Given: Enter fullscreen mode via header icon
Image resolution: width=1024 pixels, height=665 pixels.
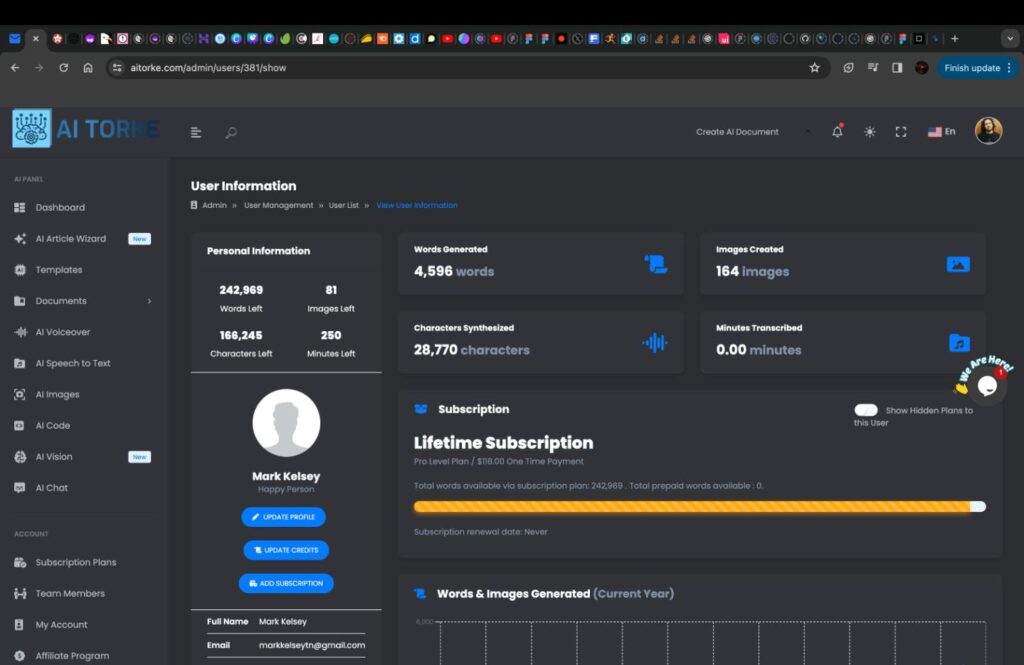Looking at the screenshot, I should 901,132.
